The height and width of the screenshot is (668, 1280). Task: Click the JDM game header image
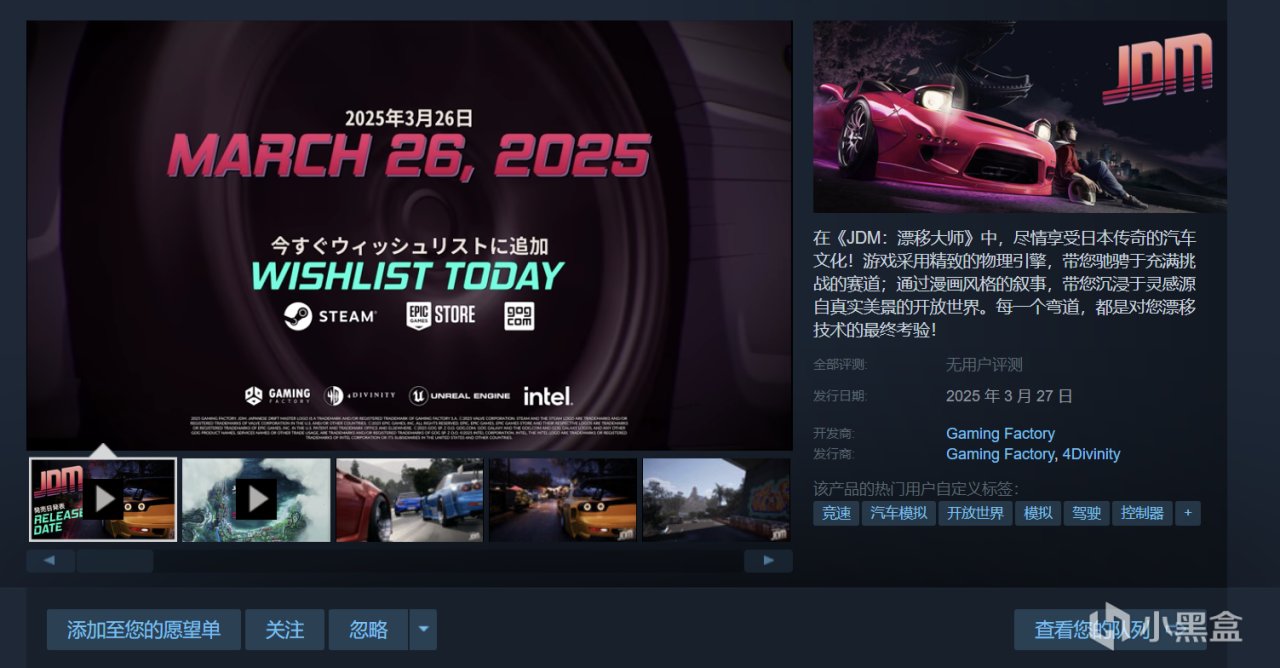tap(1019, 116)
